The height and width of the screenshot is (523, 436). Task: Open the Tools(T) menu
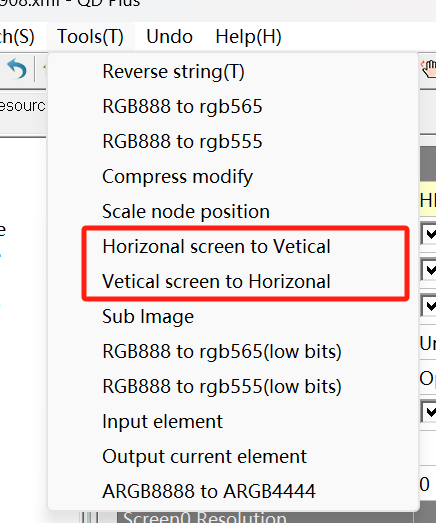90,36
